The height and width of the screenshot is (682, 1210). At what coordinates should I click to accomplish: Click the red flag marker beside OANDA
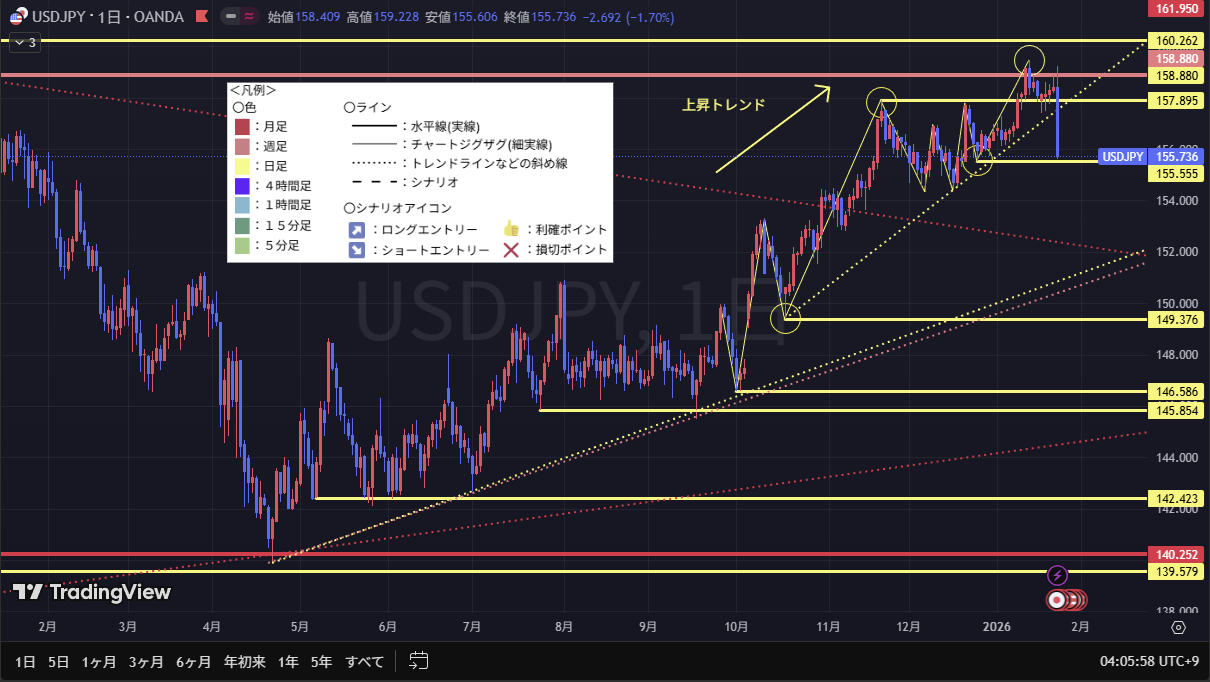[202, 16]
